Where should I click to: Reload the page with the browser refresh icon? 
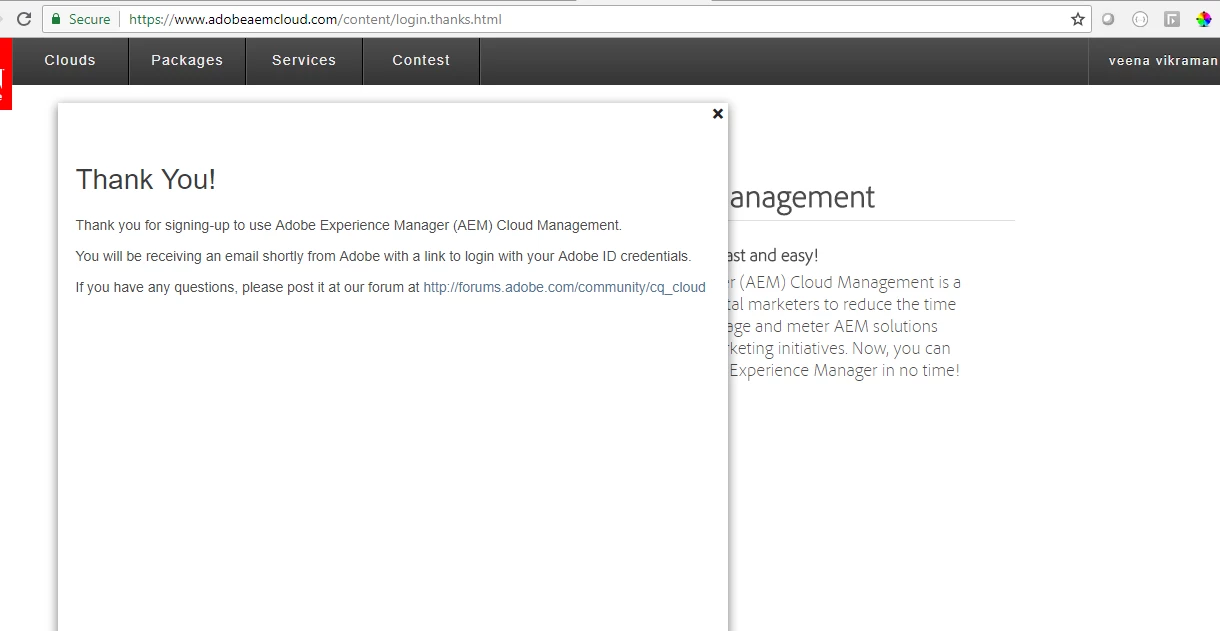coord(24,19)
